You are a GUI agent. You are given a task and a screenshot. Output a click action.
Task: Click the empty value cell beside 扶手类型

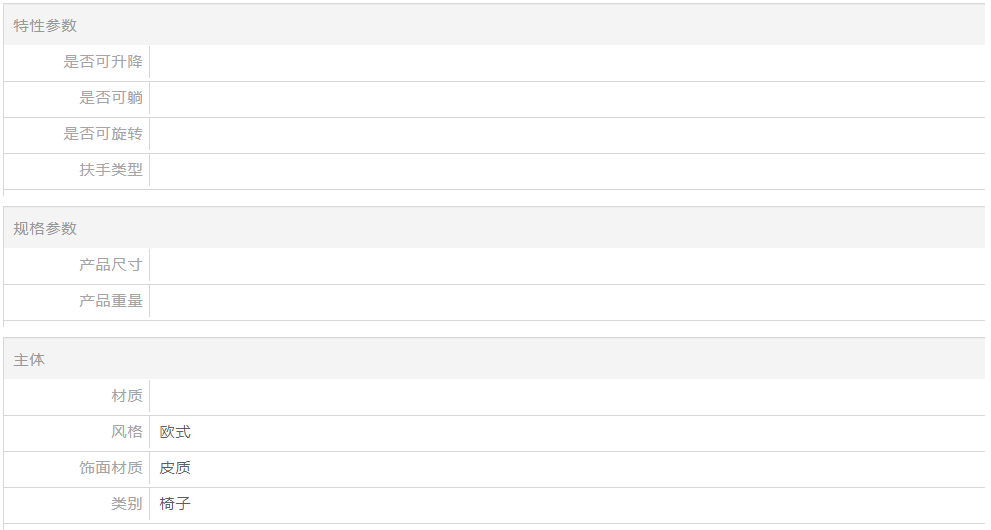568,171
